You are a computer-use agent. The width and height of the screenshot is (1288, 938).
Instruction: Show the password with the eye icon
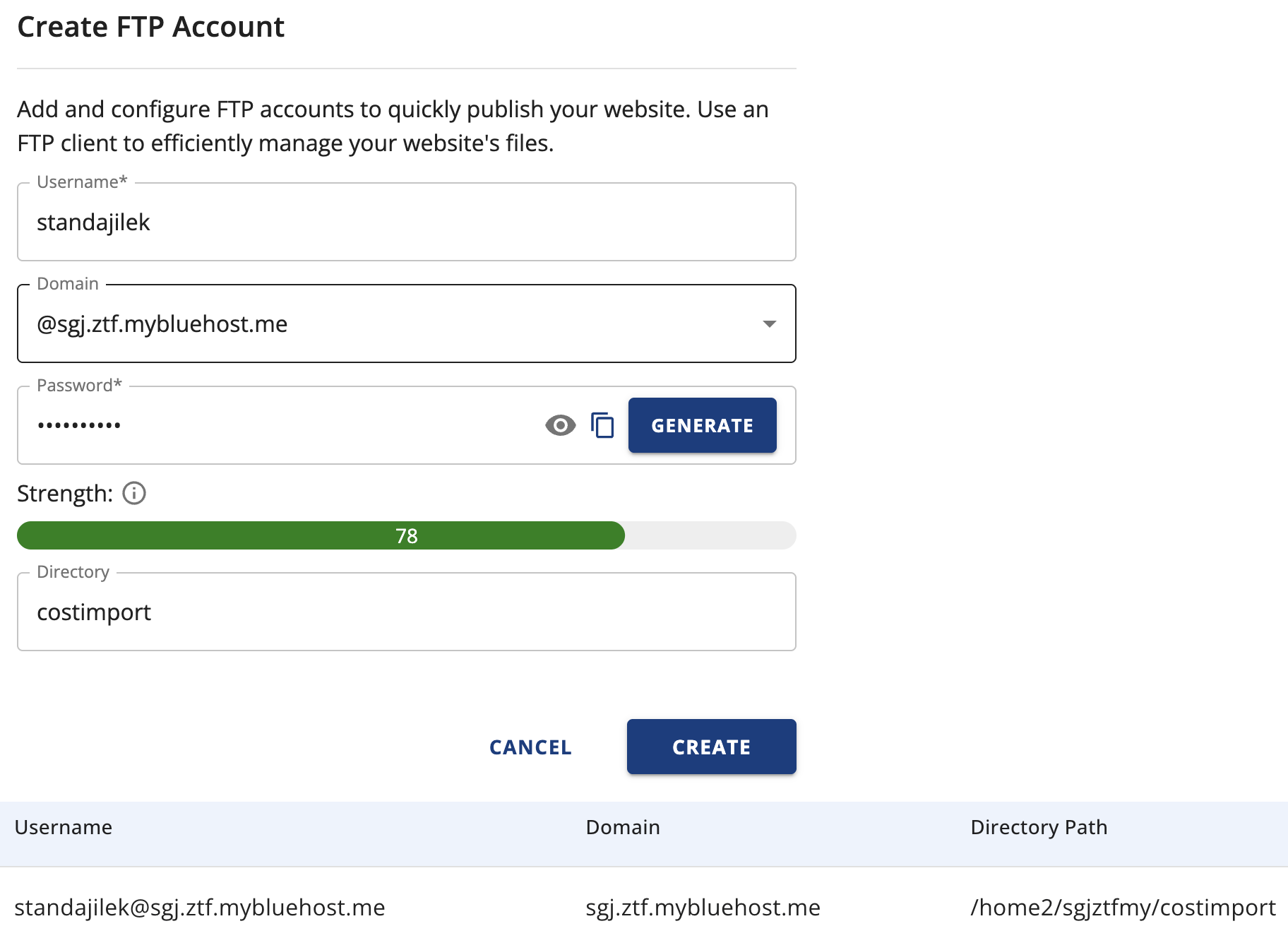[x=560, y=425]
